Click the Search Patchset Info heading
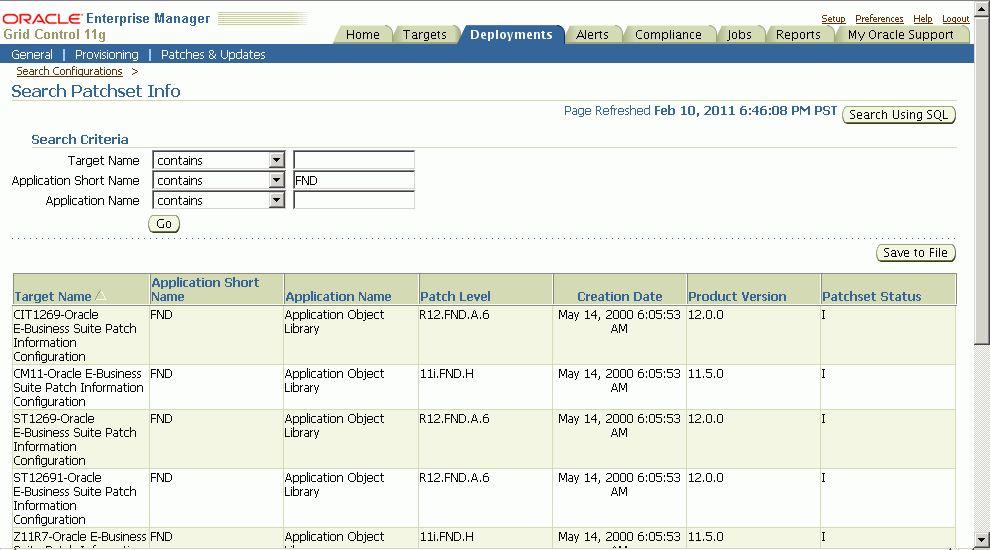This screenshot has width=990, height=550. [96, 91]
